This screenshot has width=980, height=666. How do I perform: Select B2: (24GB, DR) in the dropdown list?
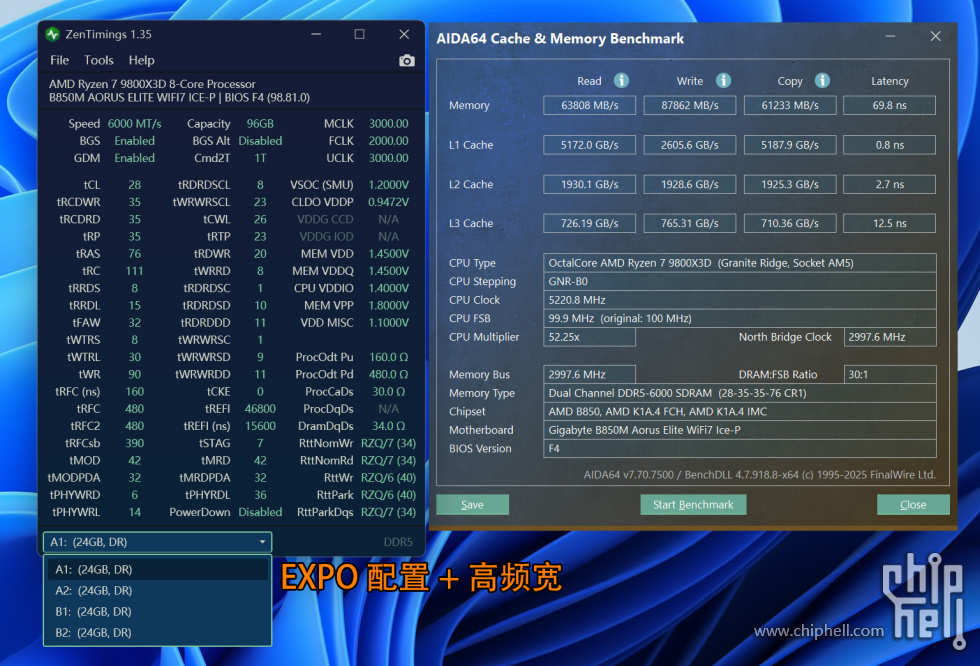click(158, 633)
